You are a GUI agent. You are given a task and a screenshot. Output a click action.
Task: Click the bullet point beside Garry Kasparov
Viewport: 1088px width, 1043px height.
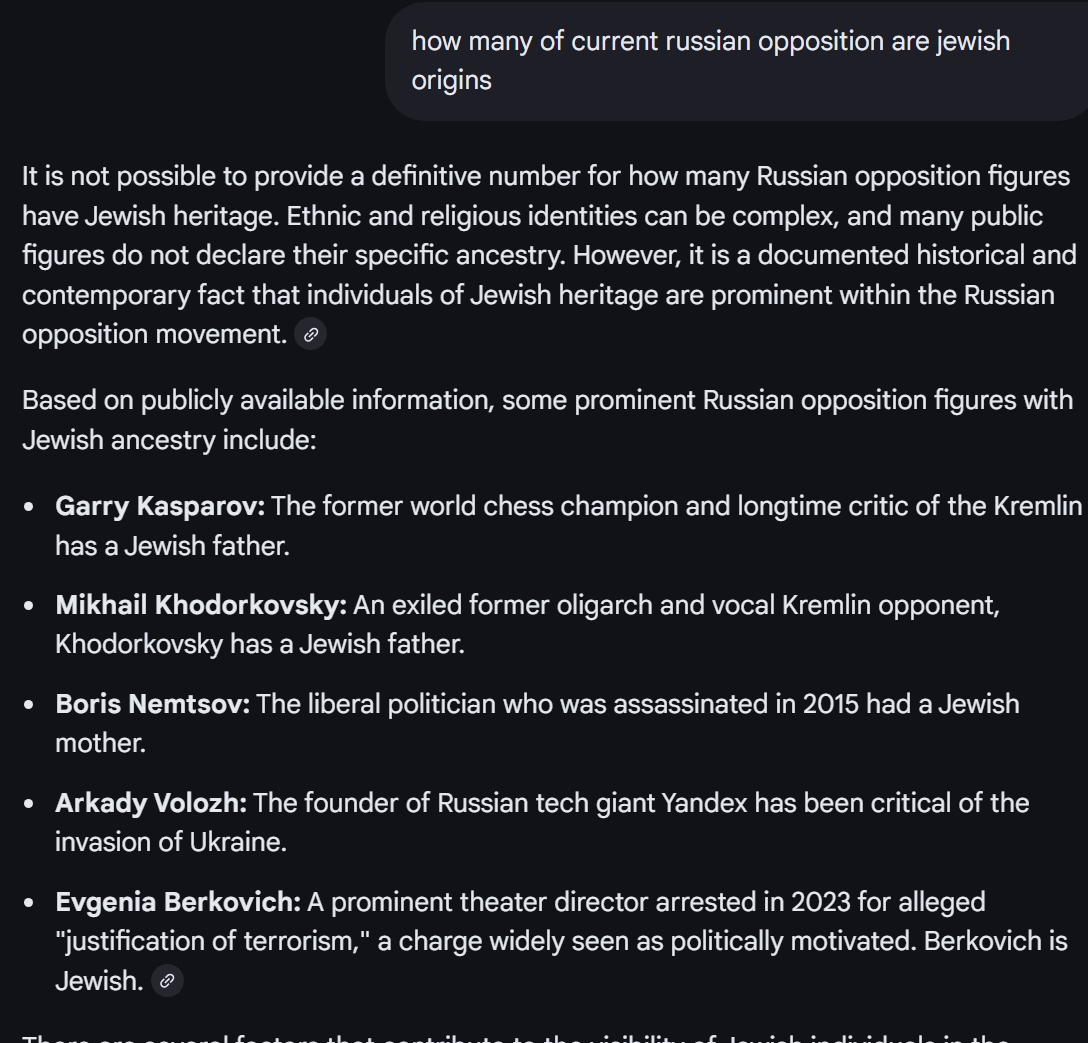coord(32,507)
